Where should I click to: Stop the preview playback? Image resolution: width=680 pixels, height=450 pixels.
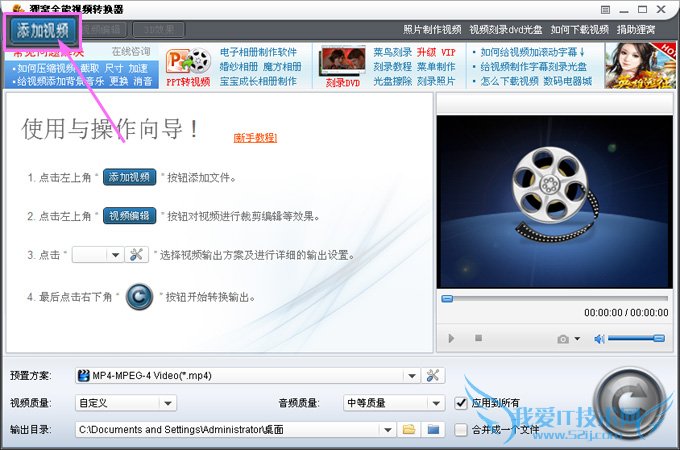[x=478, y=338]
